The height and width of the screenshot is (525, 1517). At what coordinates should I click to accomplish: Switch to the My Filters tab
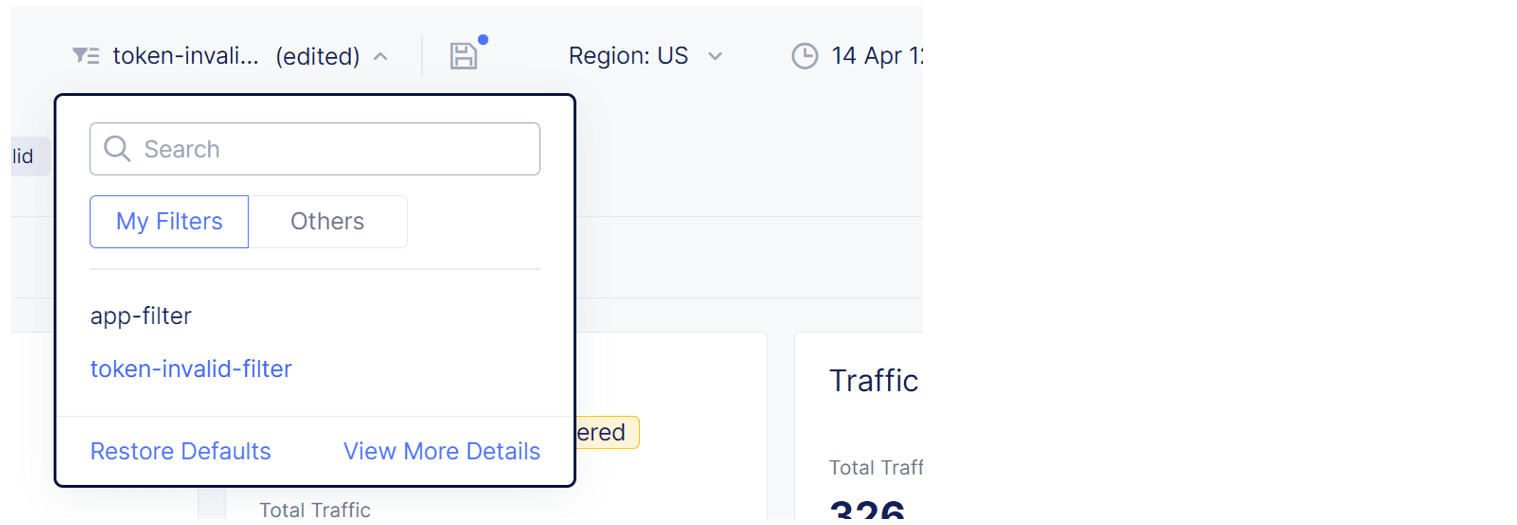[x=169, y=221]
